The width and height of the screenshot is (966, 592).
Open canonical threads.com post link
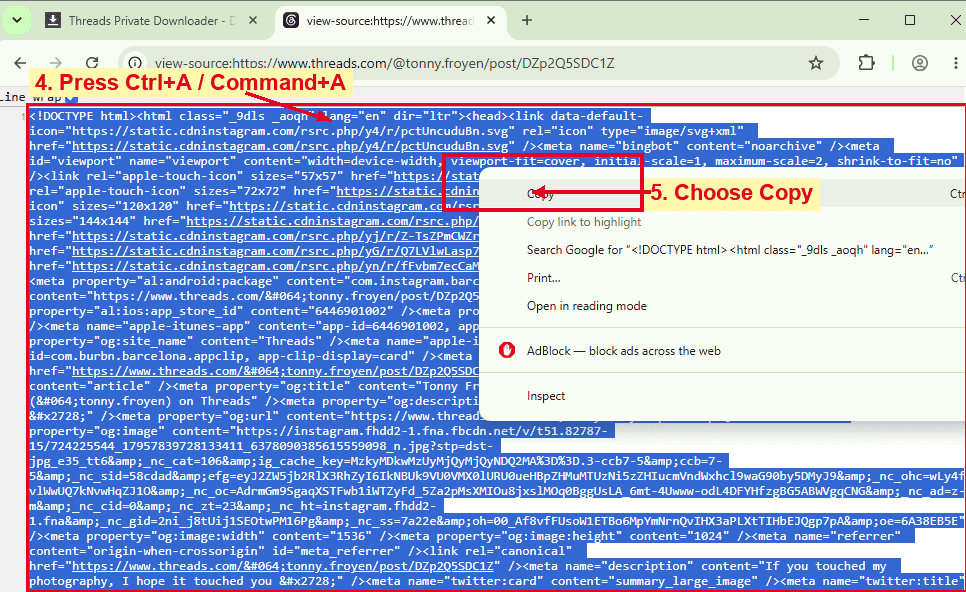coord(283,566)
